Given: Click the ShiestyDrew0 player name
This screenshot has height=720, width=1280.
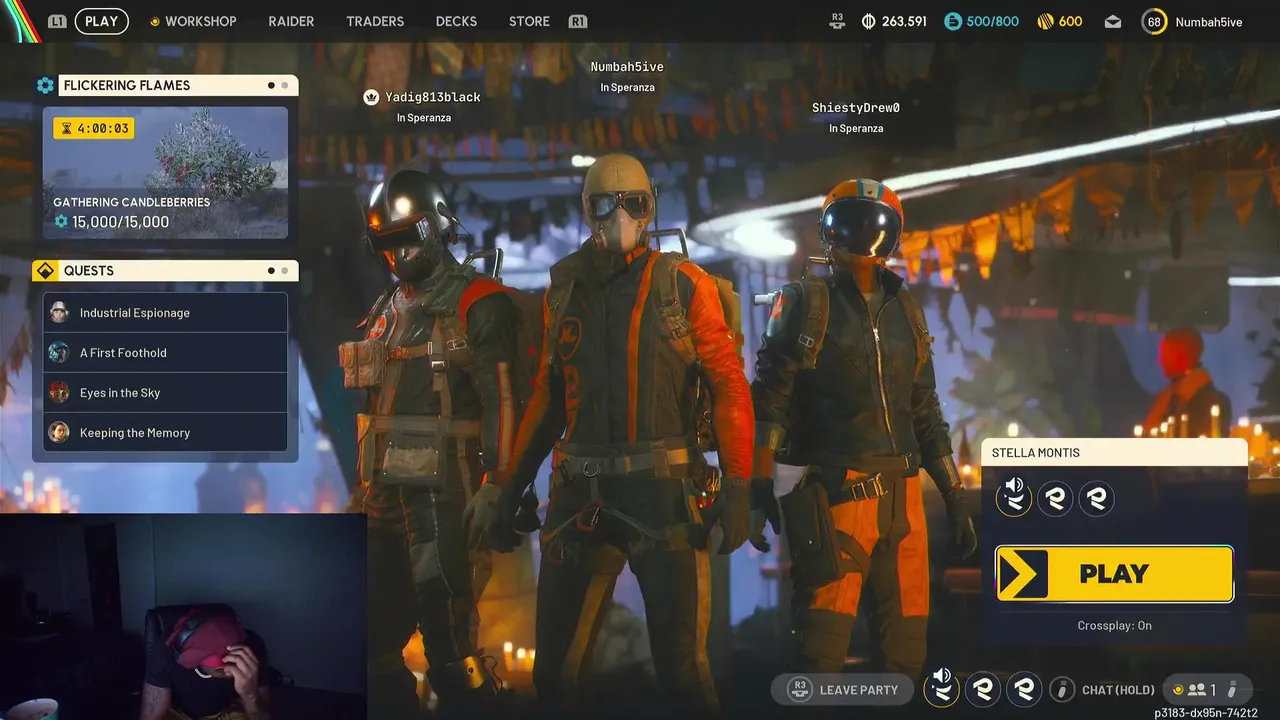Looking at the screenshot, I should click(856, 108).
